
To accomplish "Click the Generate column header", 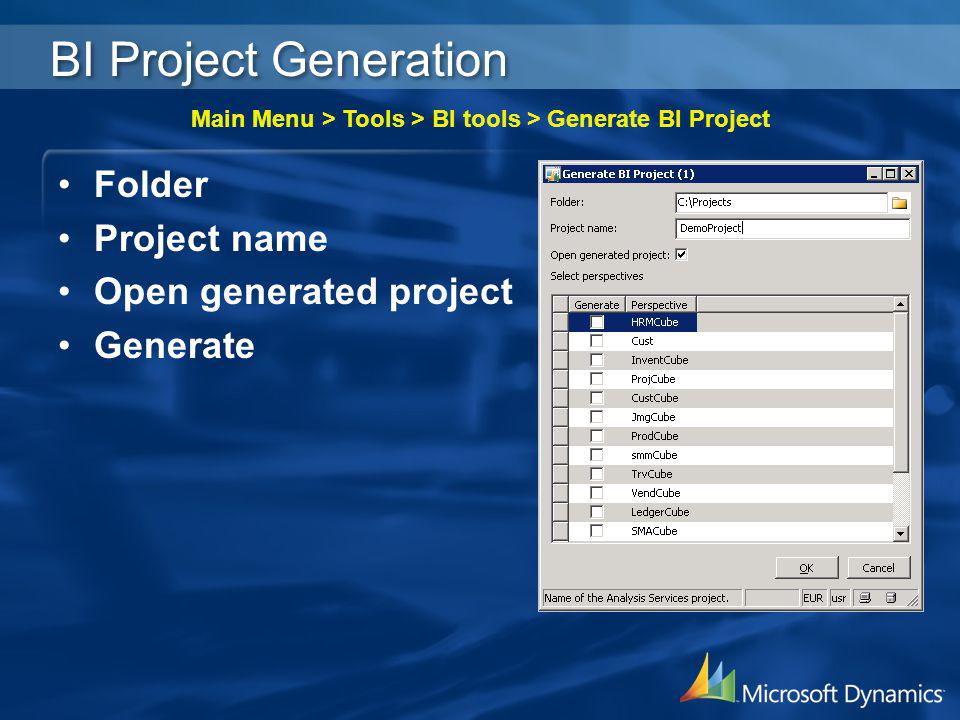I will point(597,304).
